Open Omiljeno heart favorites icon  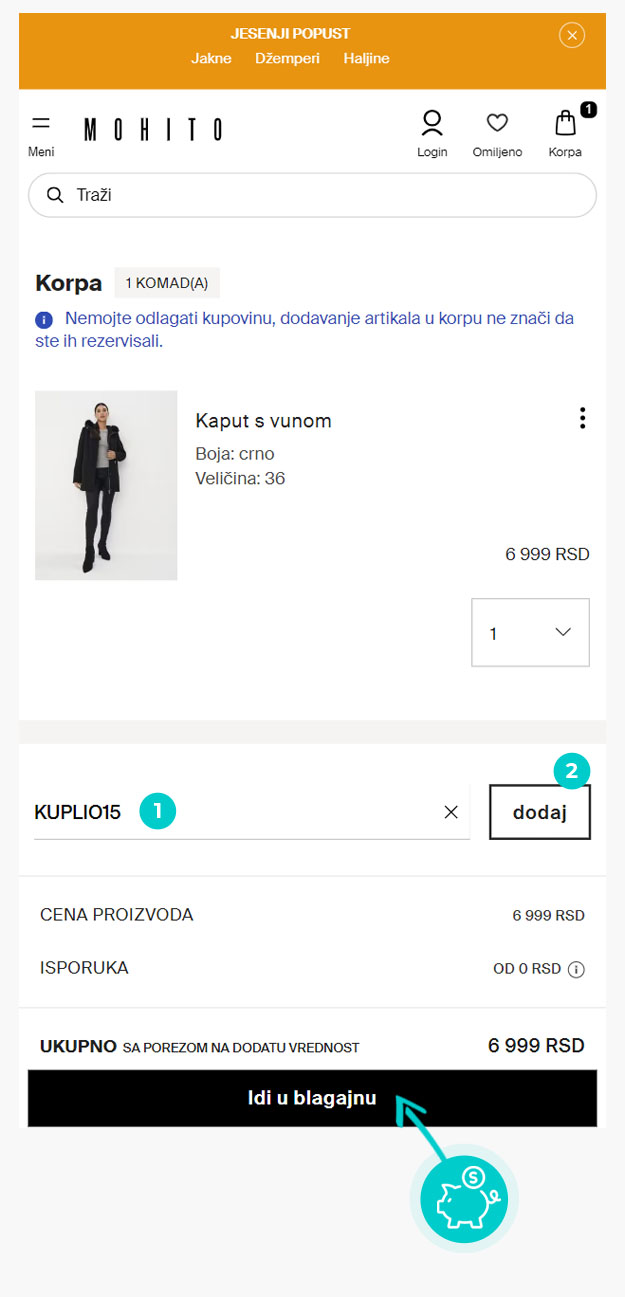(x=497, y=123)
